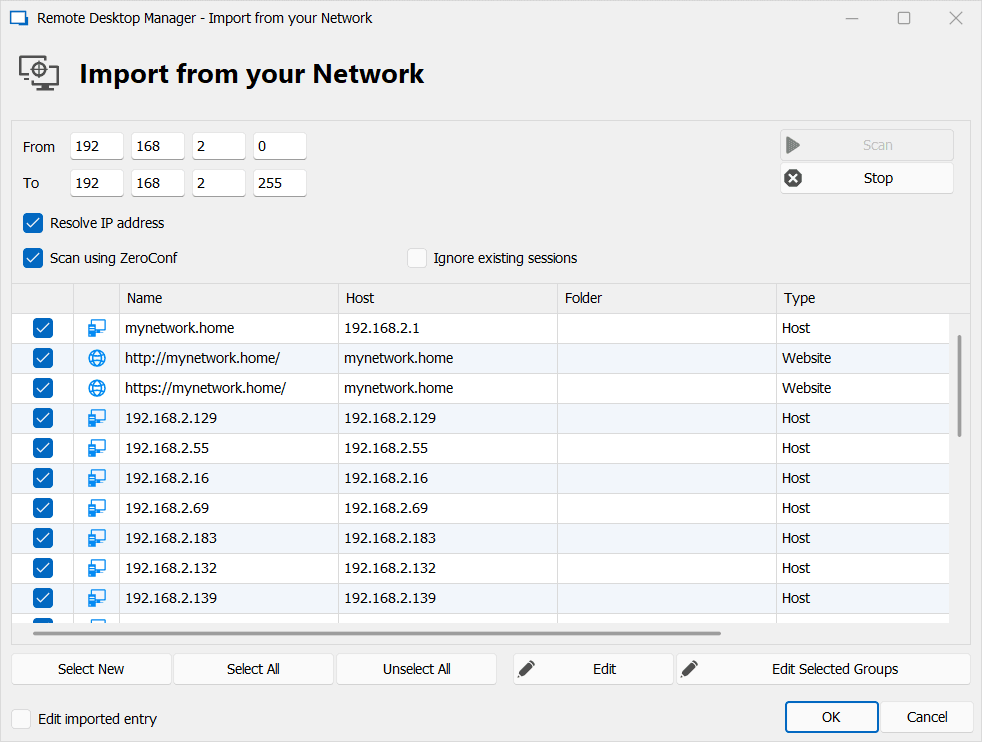
Task: Click the host icon for 192.168.2.139
Action: pos(96,599)
